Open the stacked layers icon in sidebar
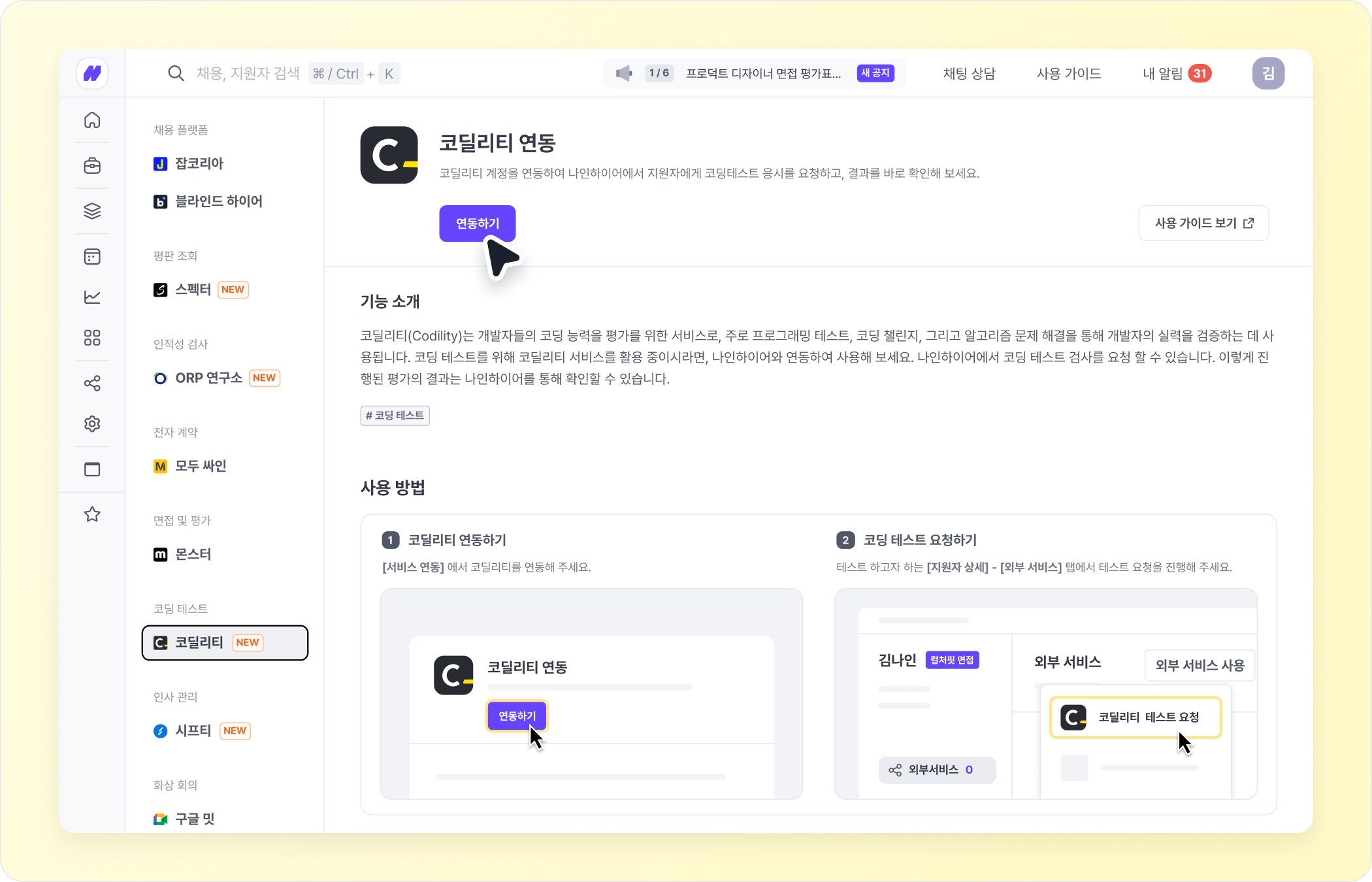Image resolution: width=1372 pixels, height=882 pixels. [x=92, y=211]
